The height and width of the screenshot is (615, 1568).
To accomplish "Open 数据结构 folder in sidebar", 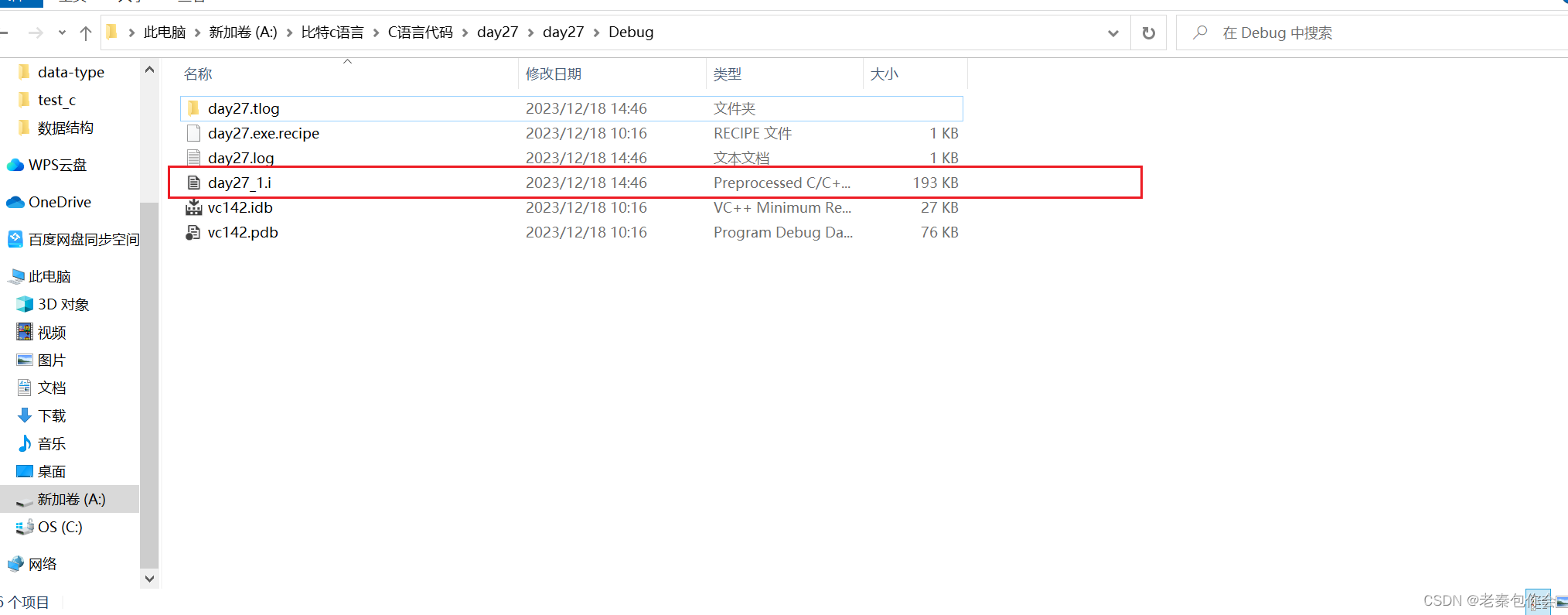I will click(x=66, y=128).
